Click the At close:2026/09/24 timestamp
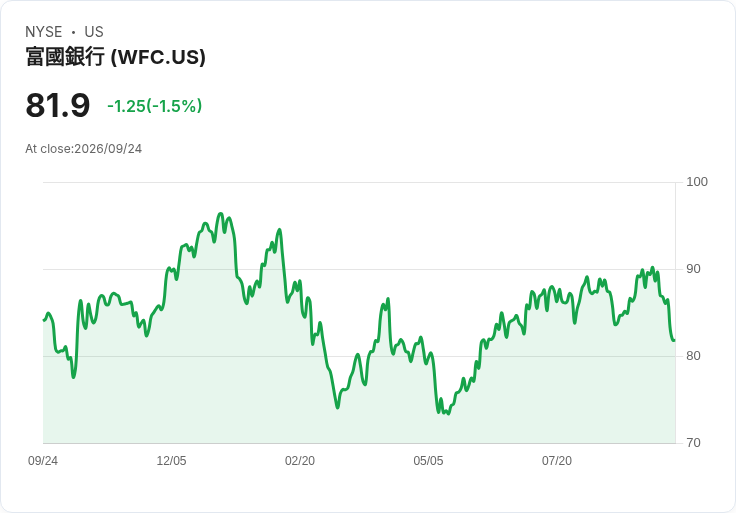The height and width of the screenshot is (513, 736). (84, 149)
